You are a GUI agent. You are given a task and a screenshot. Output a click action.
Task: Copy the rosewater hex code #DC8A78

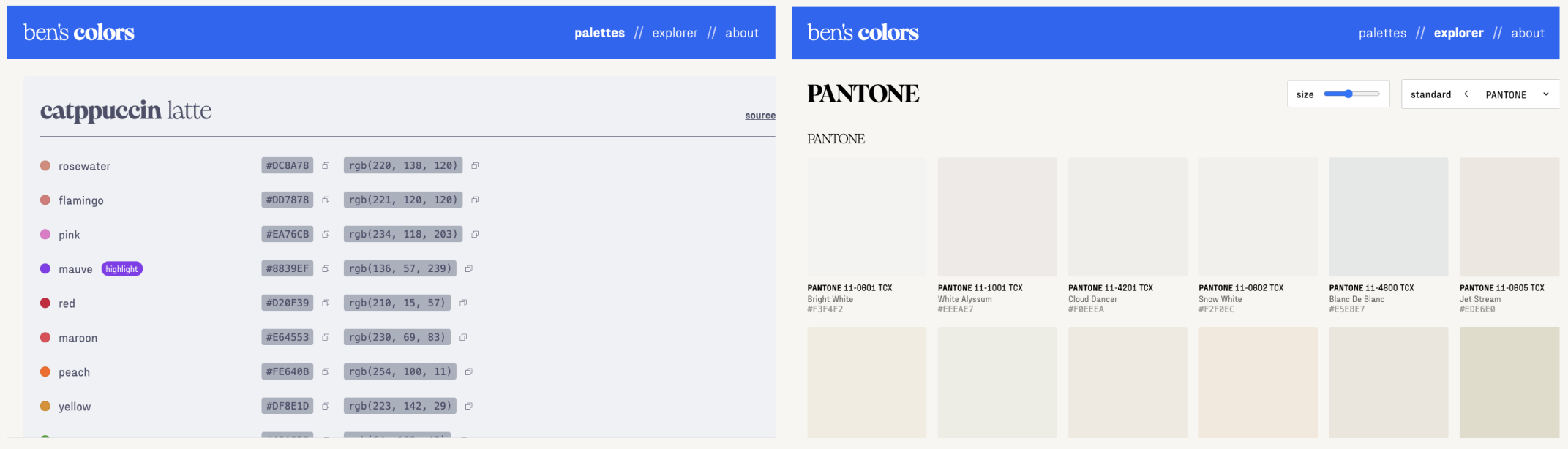[326, 166]
